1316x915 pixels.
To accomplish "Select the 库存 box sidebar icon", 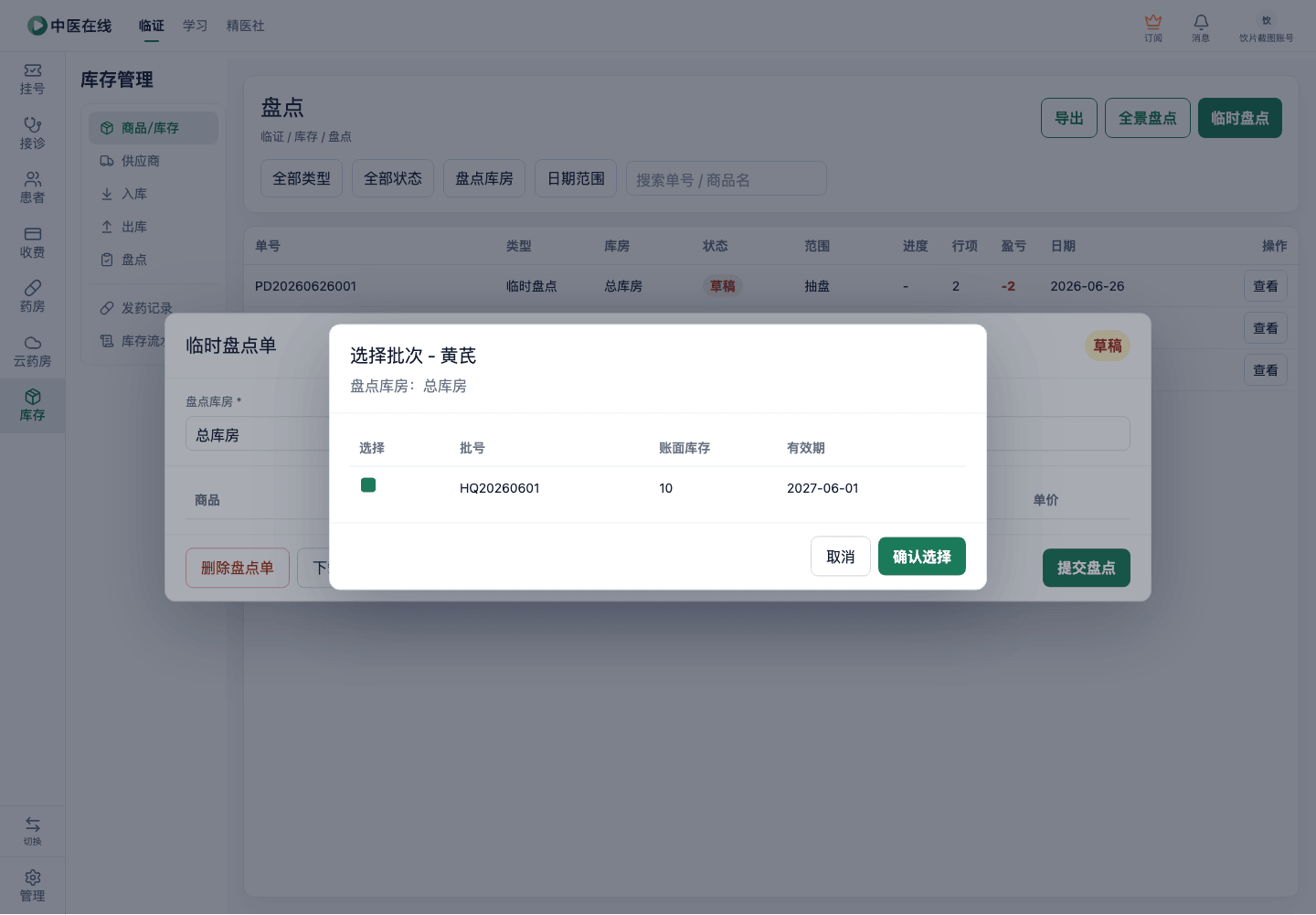I will (33, 397).
